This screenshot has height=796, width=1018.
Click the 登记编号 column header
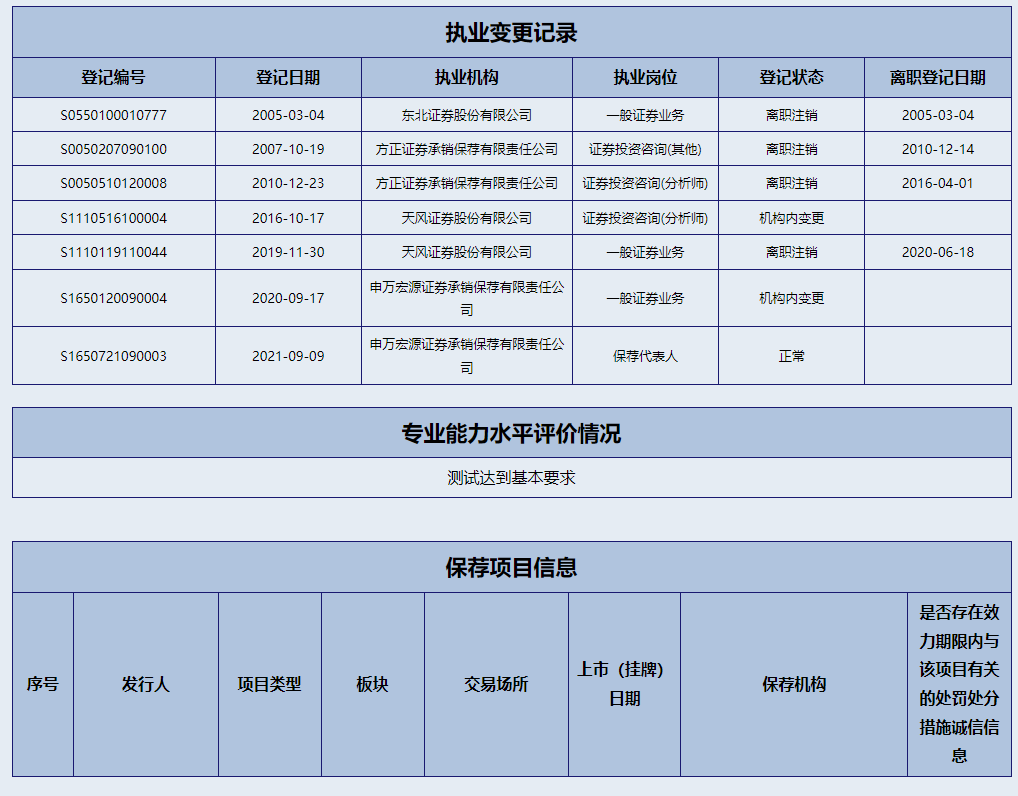114,78
